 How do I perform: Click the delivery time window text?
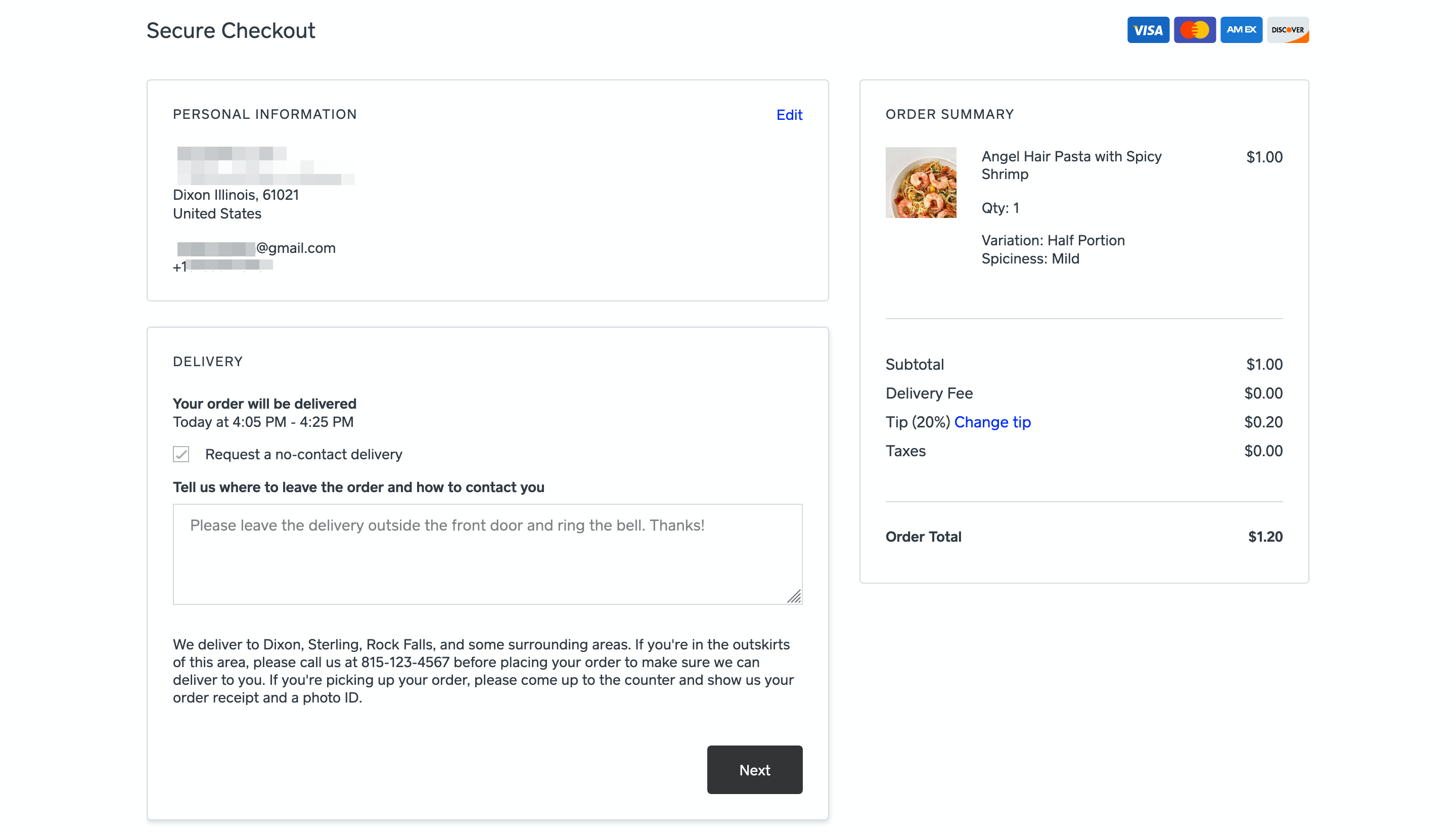click(263, 422)
